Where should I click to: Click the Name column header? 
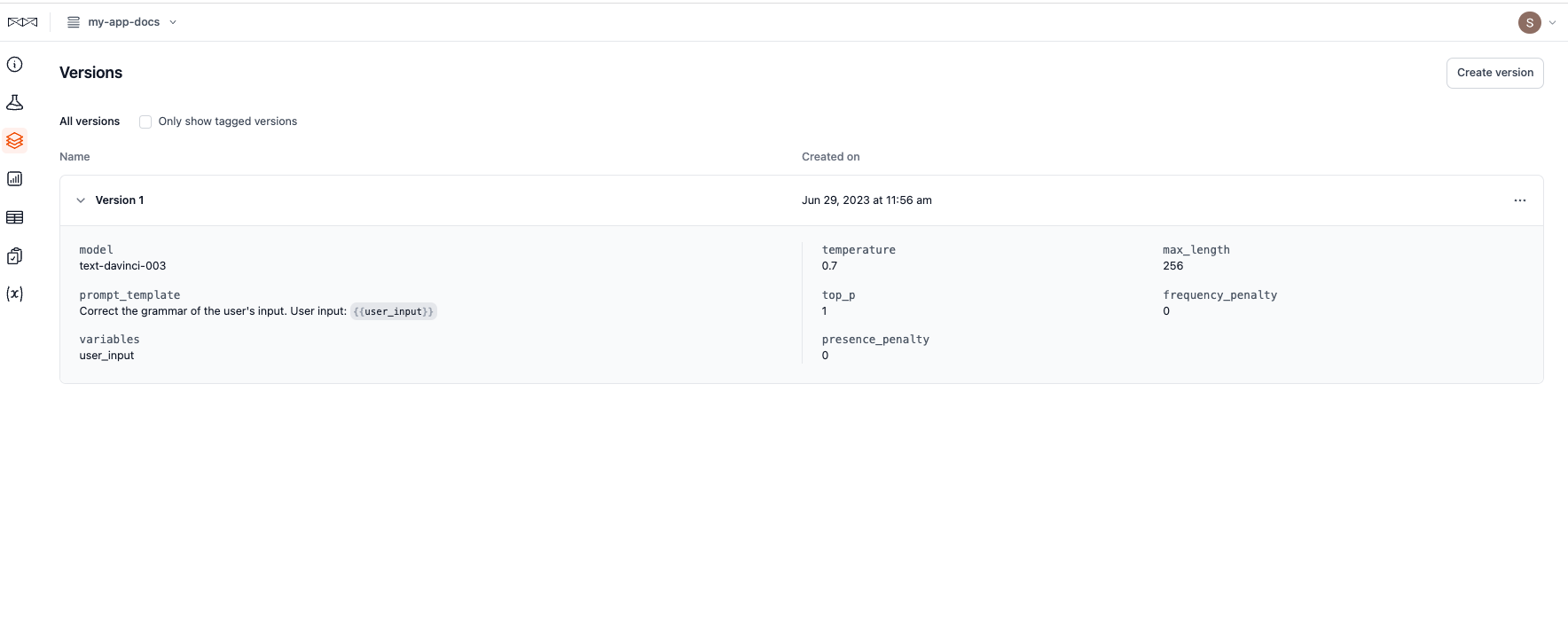click(74, 157)
